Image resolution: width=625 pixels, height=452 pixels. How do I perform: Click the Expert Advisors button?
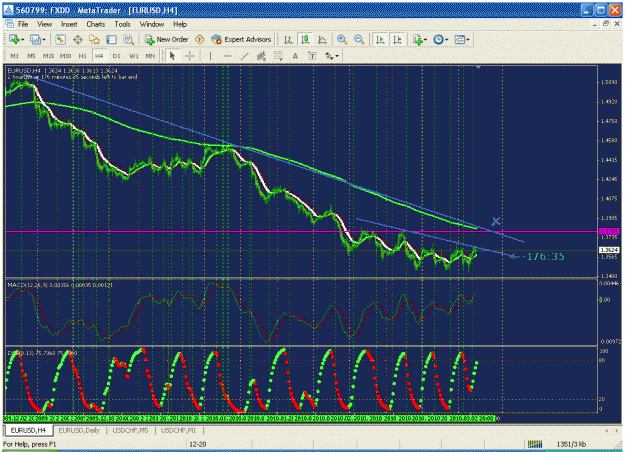tap(242, 39)
